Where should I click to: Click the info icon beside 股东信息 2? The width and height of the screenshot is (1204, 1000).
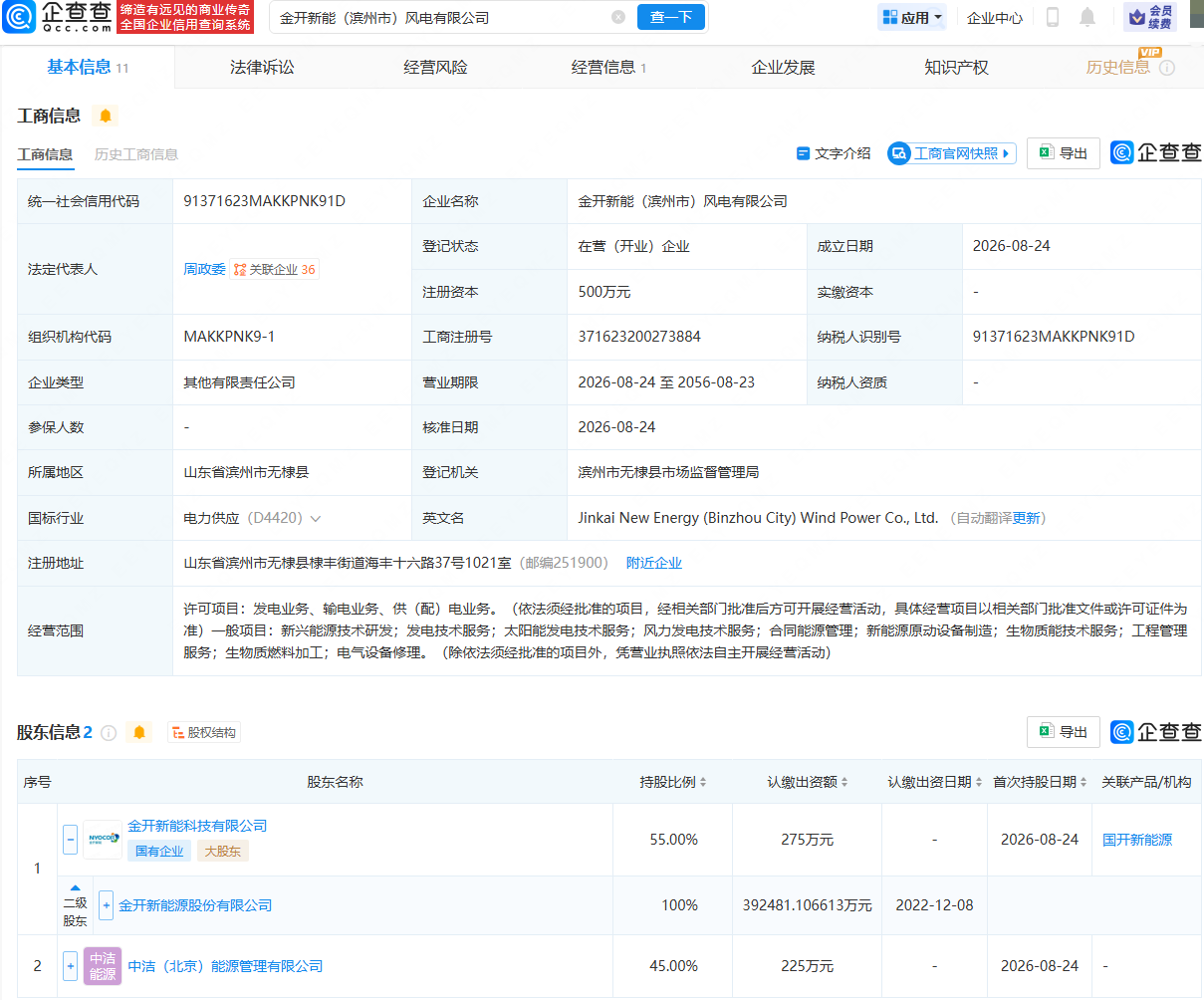[x=109, y=733]
